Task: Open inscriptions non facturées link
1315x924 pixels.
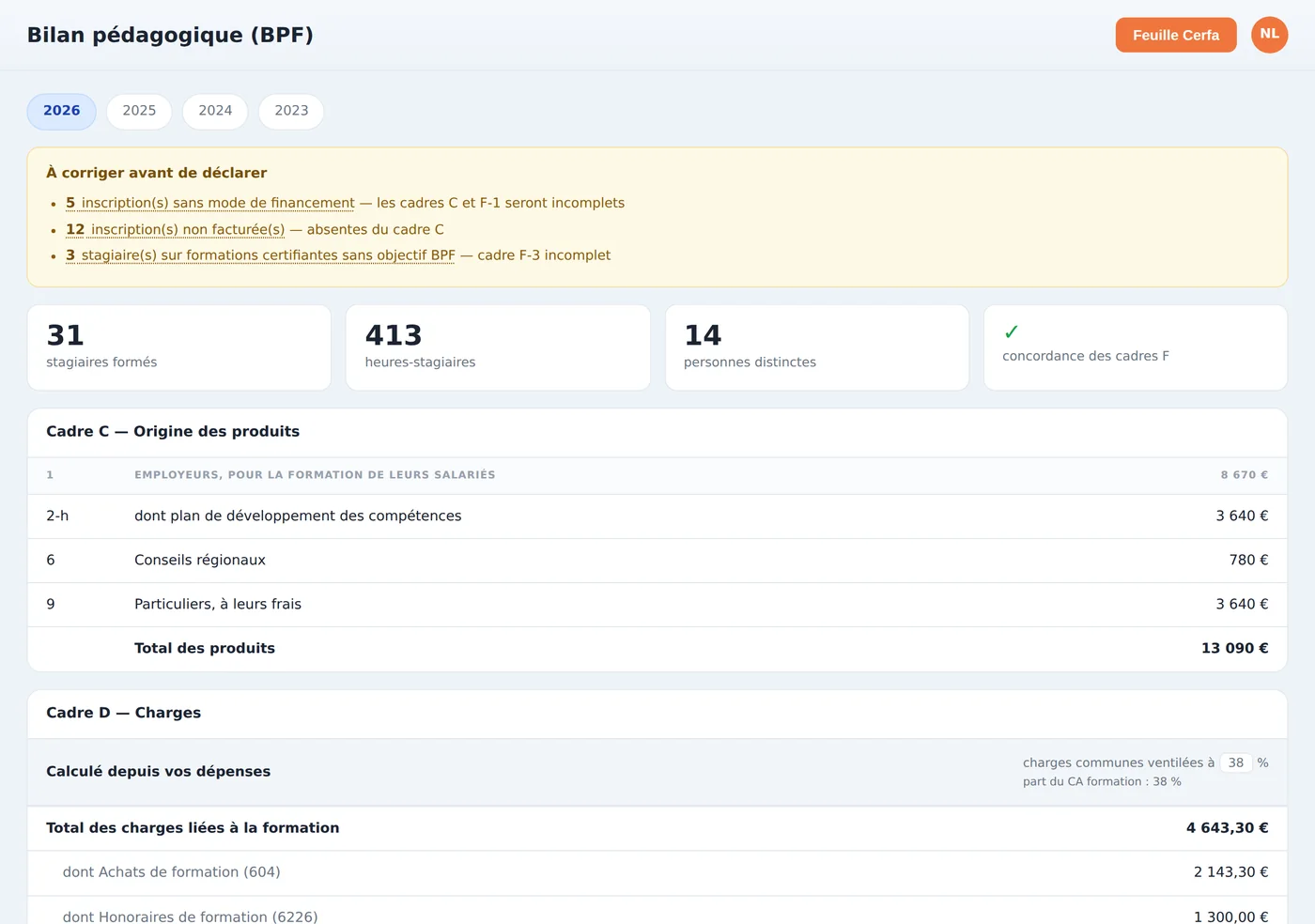Action: click(176, 229)
